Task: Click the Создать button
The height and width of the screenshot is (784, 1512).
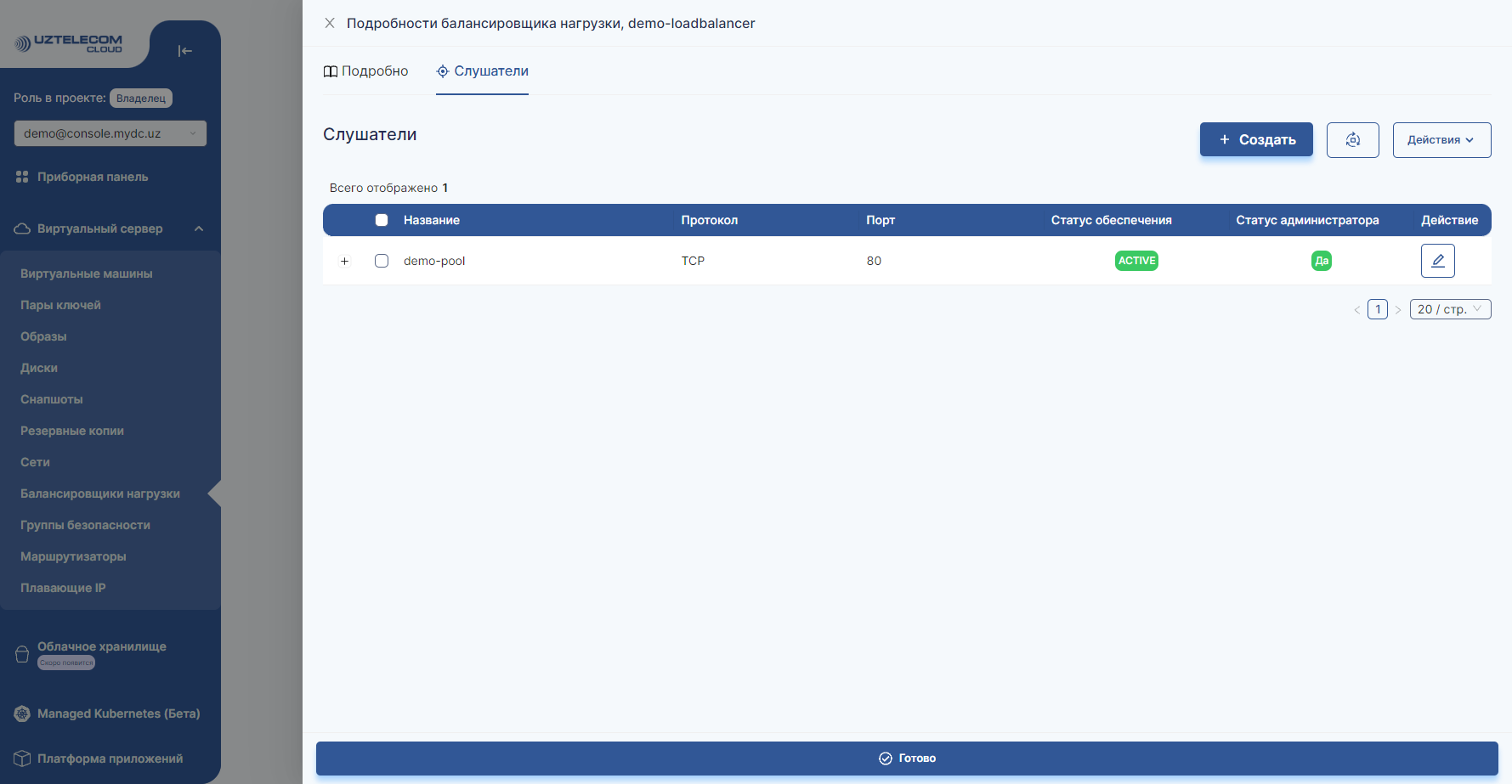Action: pos(1256,138)
